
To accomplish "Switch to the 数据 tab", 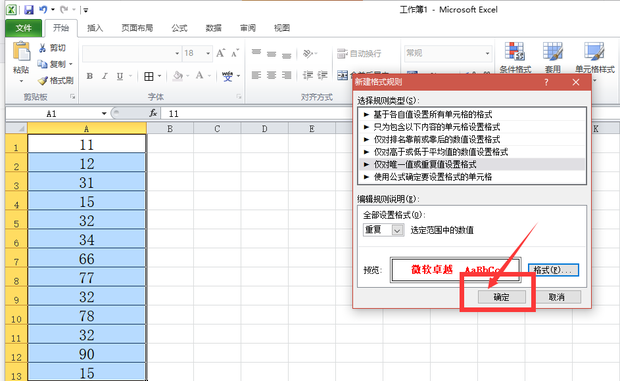I will point(214,28).
